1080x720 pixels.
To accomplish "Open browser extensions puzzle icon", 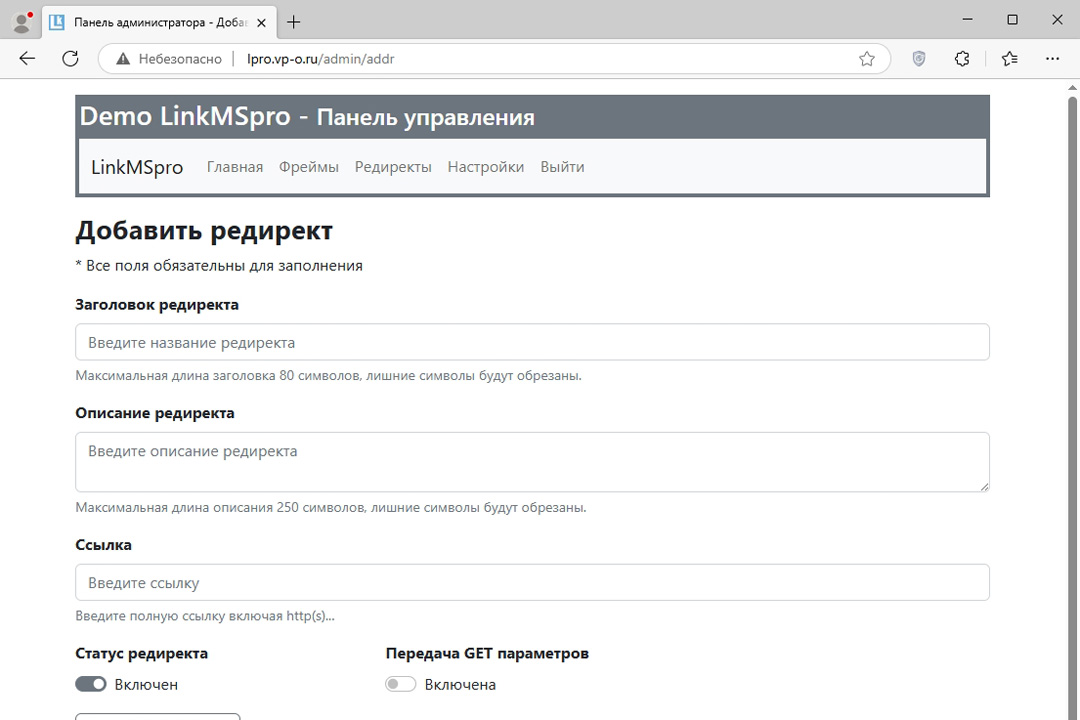I will [x=962, y=59].
